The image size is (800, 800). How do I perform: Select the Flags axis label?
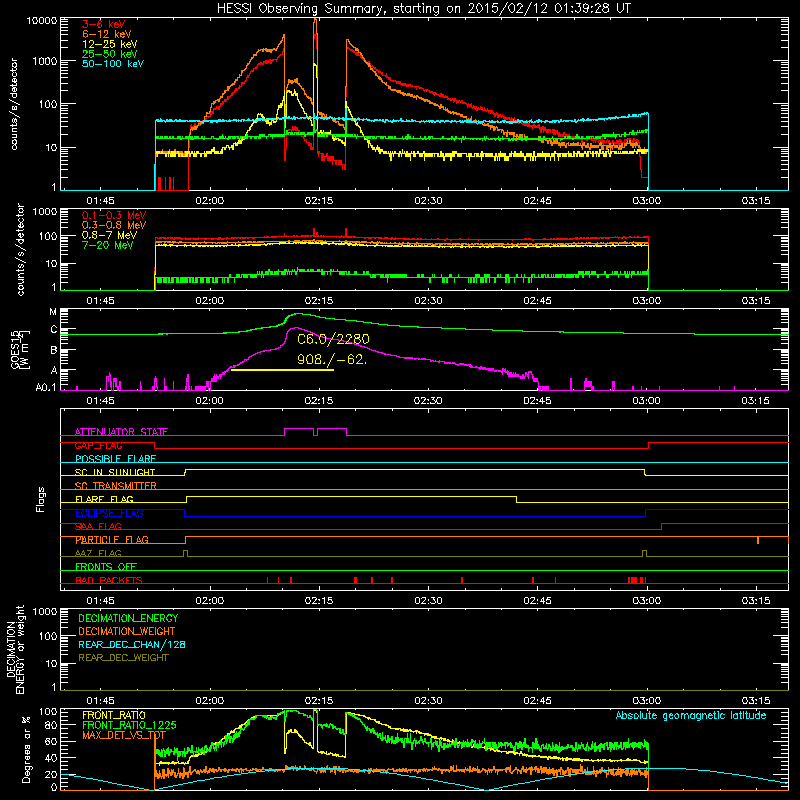pyautogui.click(x=41, y=499)
